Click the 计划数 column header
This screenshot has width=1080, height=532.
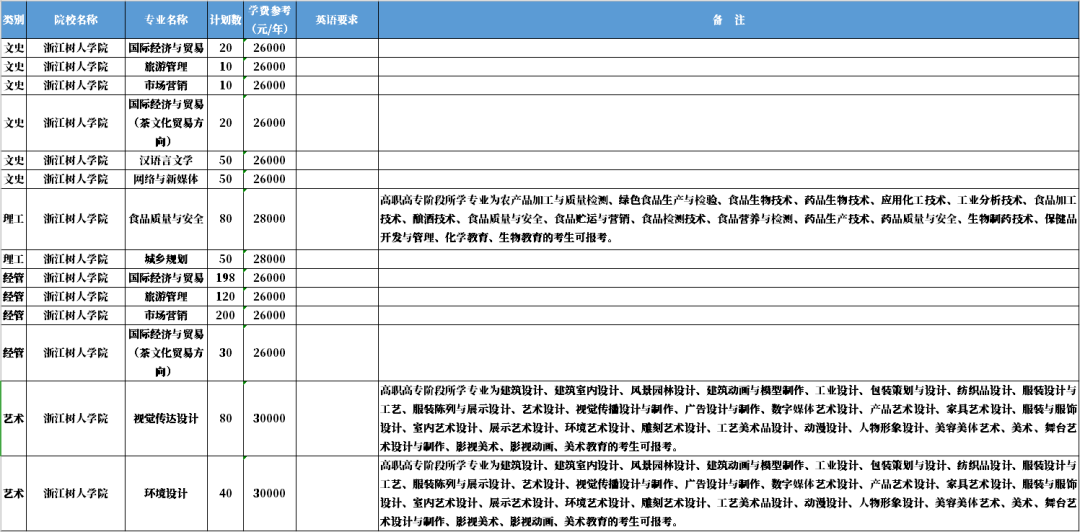[225, 19]
